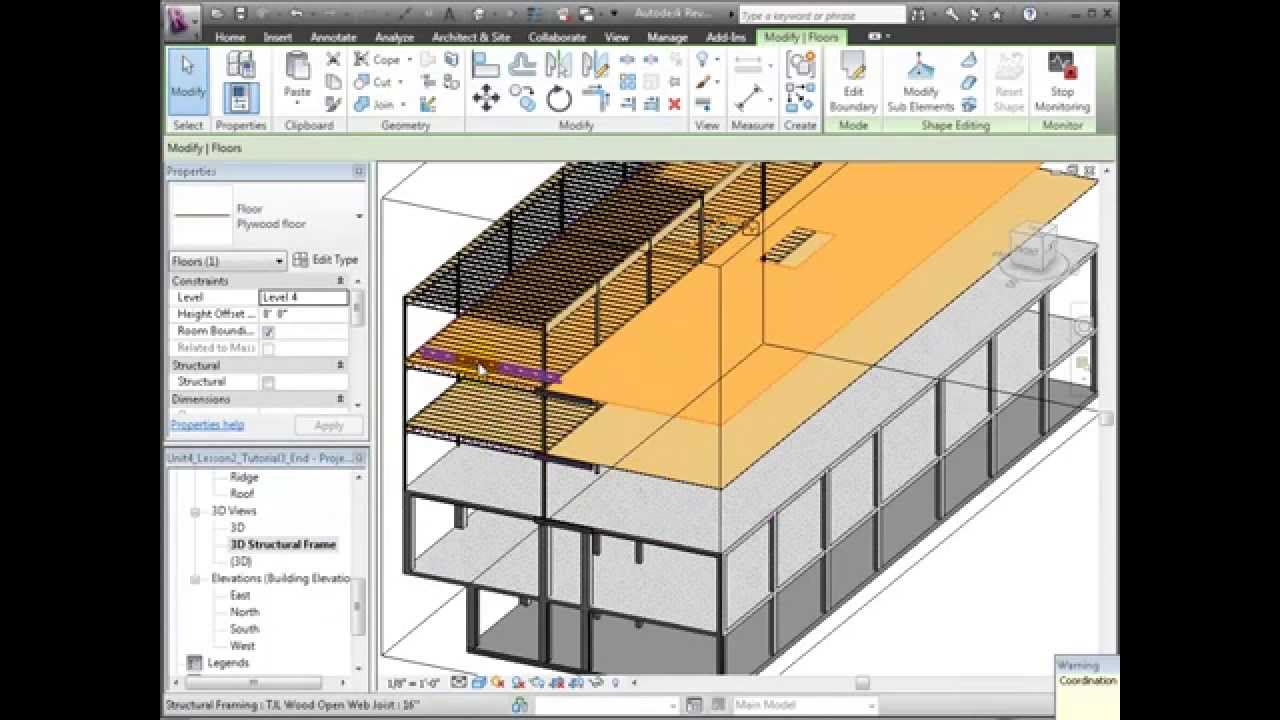Select the Rotate tool
1280x720 pixels.
(559, 98)
